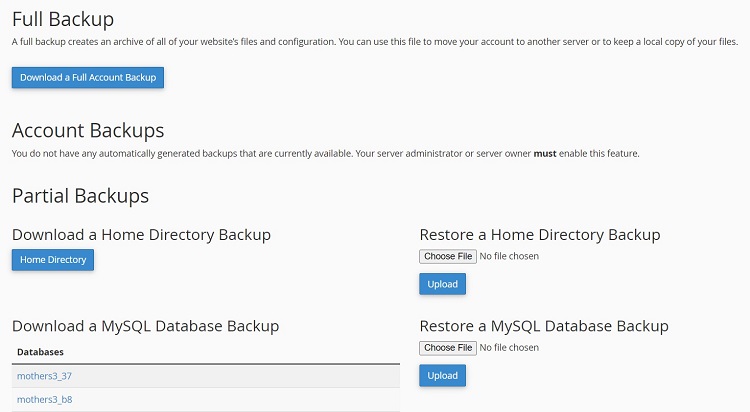Upload the Home Directory backup file
This screenshot has height=412, width=750.
click(x=442, y=284)
